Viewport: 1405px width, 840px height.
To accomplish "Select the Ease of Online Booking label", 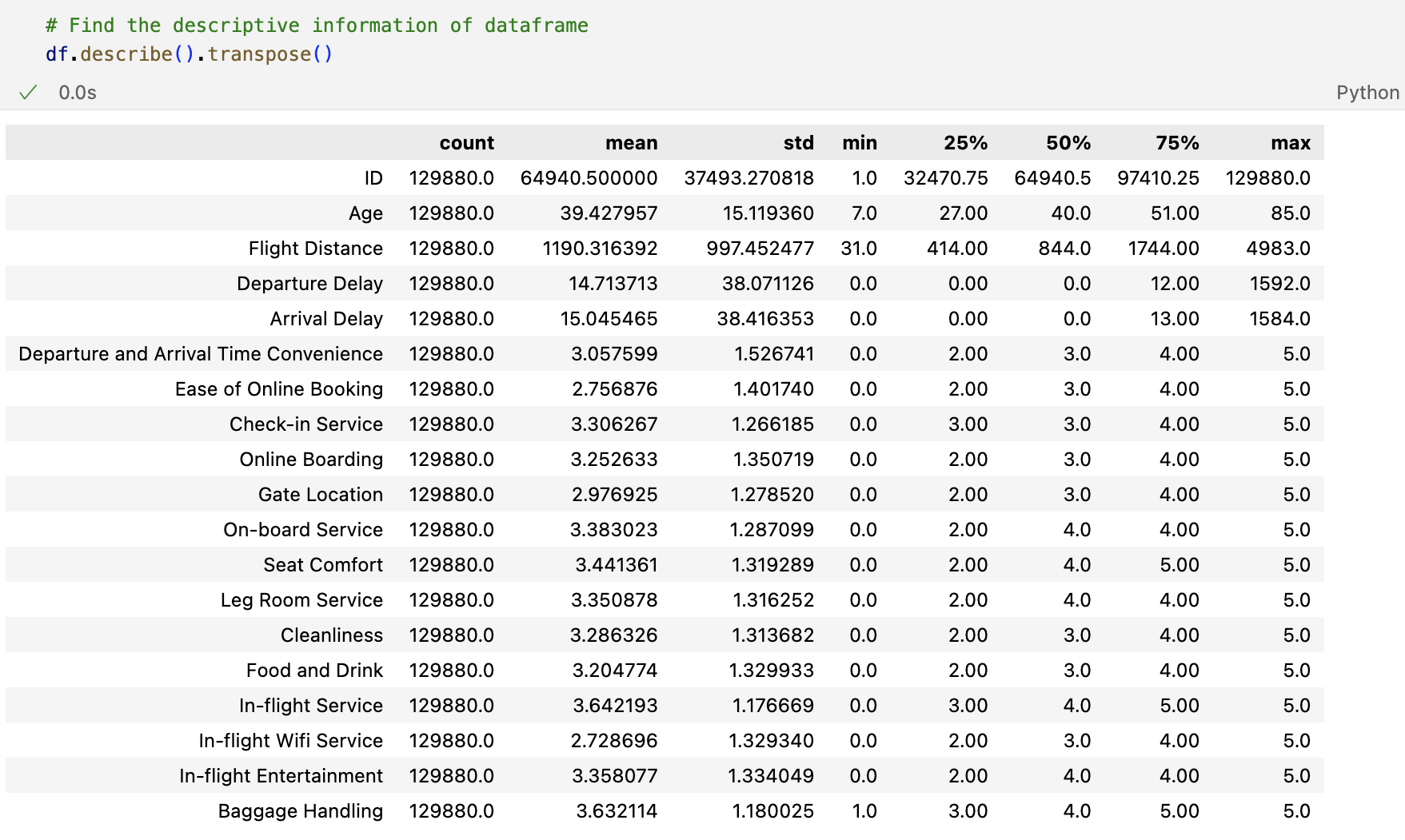I will click(x=279, y=389).
